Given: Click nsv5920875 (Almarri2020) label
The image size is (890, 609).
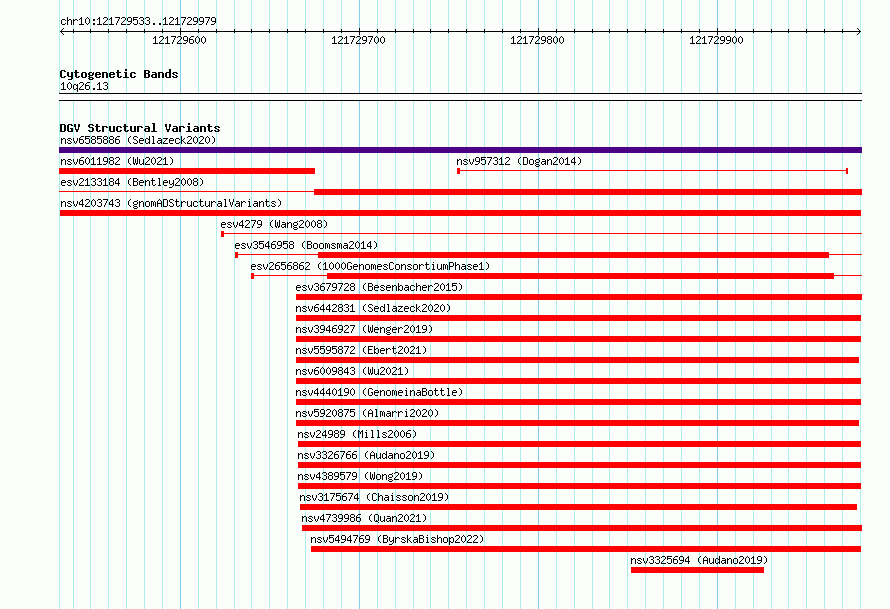Looking at the screenshot, I should [367, 413].
